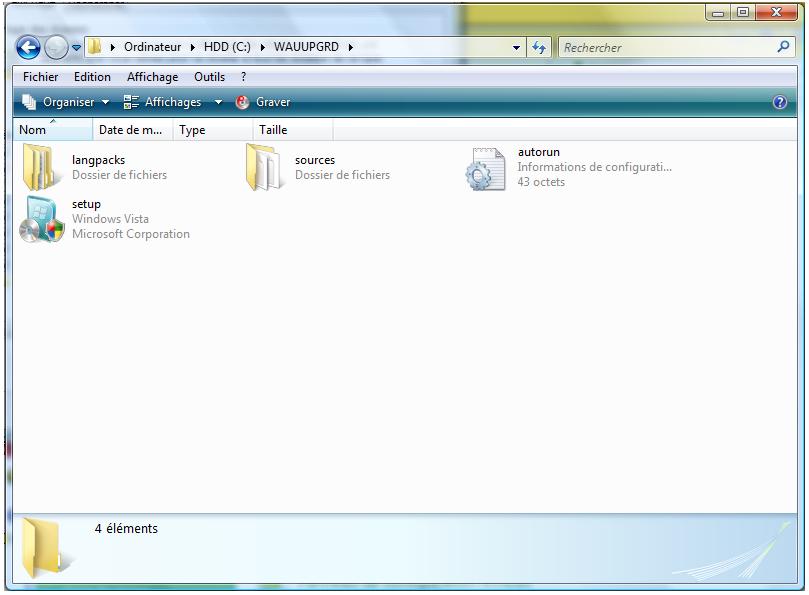Screen dimensions: 809x595
Task: Sort by the Taille column header
Action: (x=273, y=130)
